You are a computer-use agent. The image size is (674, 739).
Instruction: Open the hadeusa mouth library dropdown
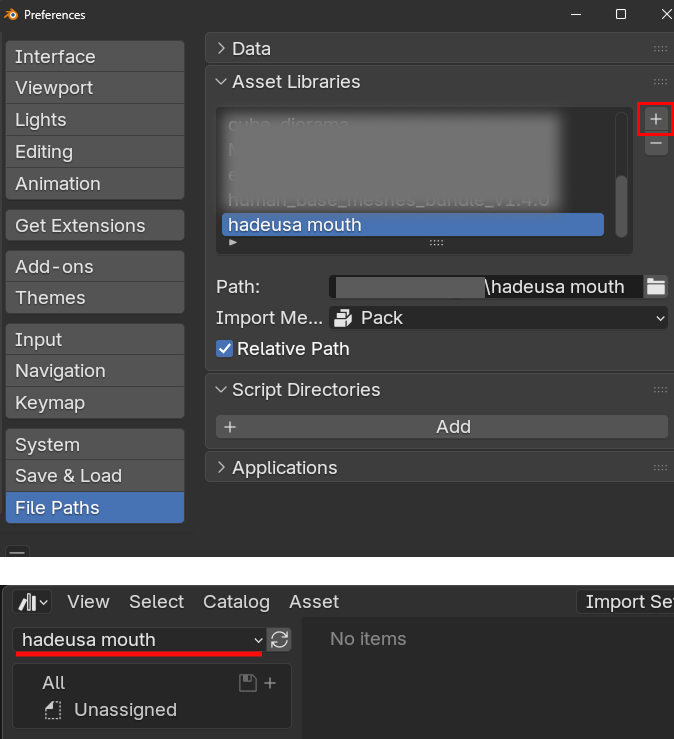click(x=140, y=640)
